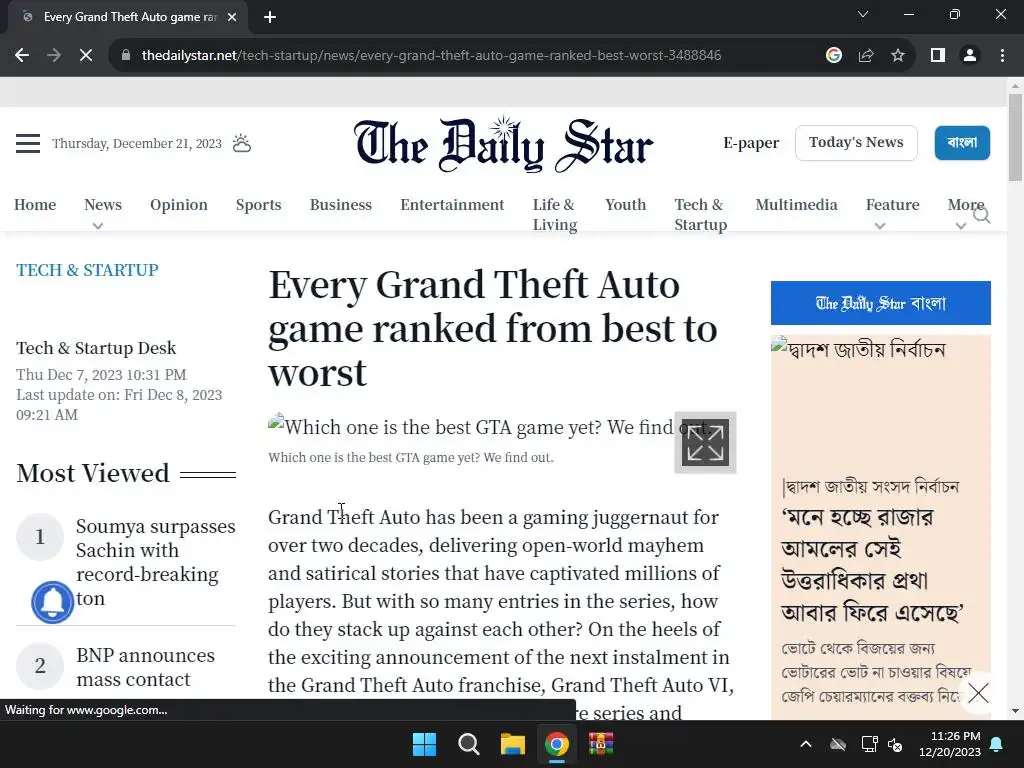This screenshot has width=1024, height=768.
Task: Open hamburger site menu
Action: tap(28, 143)
